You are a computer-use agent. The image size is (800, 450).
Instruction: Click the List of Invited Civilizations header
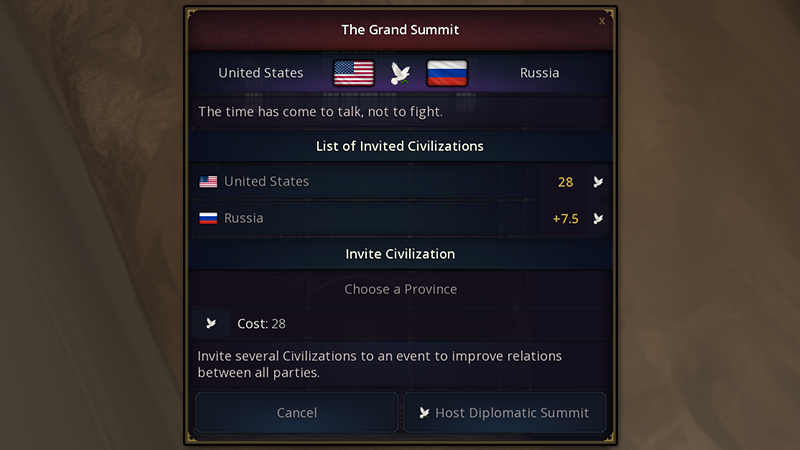tap(400, 146)
